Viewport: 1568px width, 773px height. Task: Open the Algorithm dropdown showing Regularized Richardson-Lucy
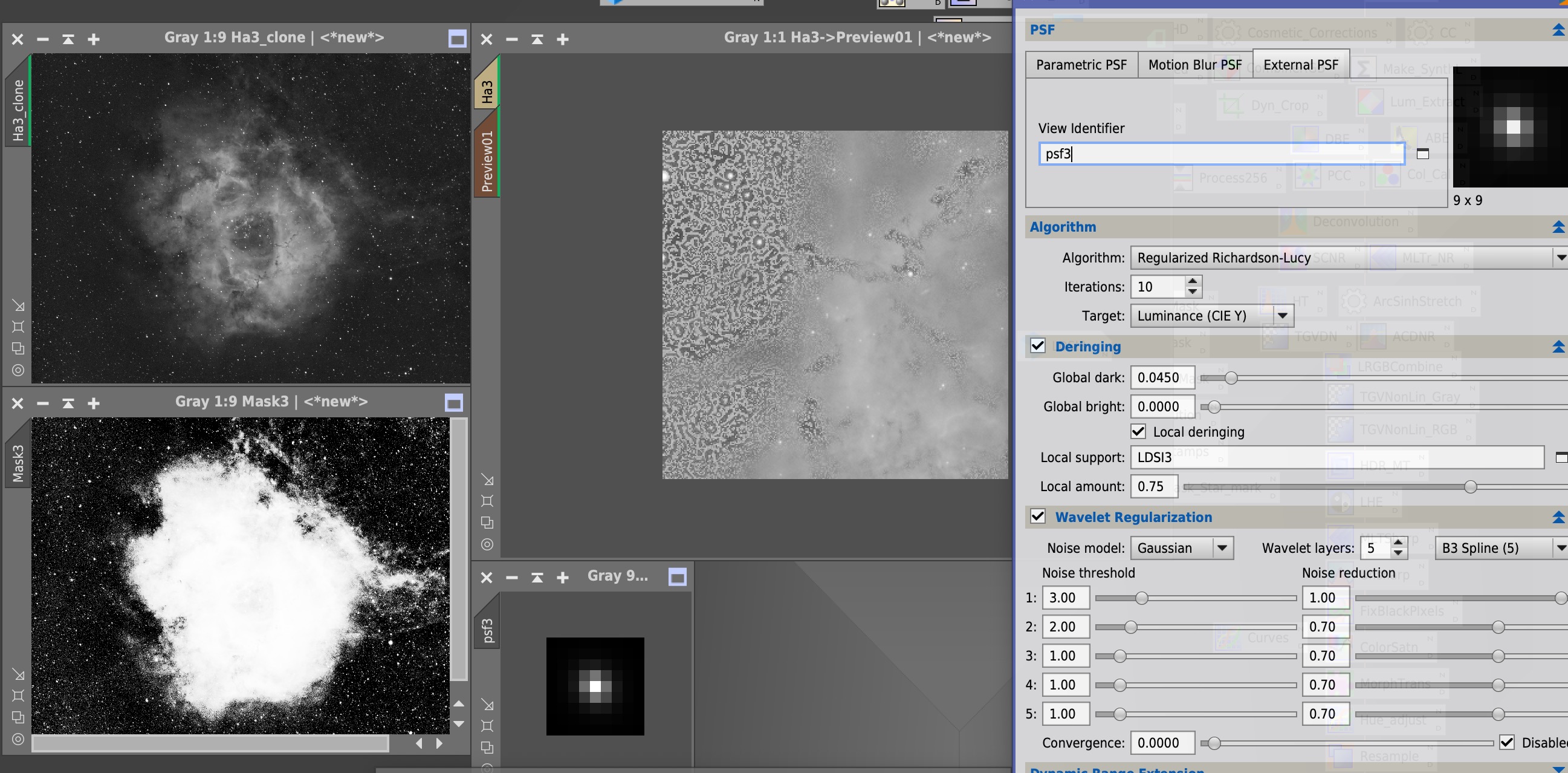[1348, 258]
